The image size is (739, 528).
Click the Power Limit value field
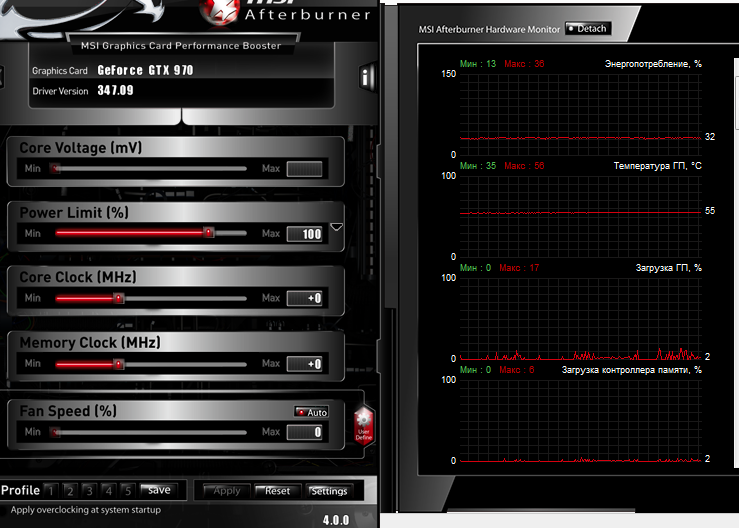305,234
